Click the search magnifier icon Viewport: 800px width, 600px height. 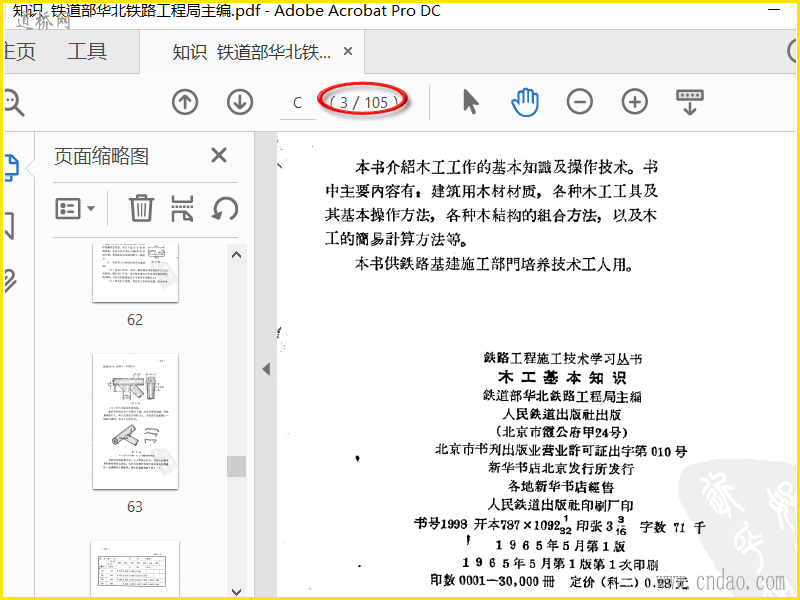(14, 103)
